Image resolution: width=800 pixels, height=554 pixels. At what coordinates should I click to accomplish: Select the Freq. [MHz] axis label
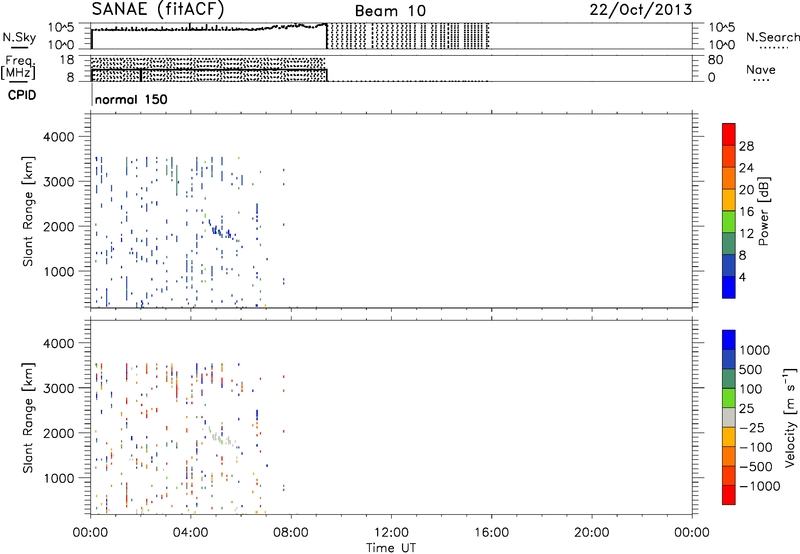point(19,67)
